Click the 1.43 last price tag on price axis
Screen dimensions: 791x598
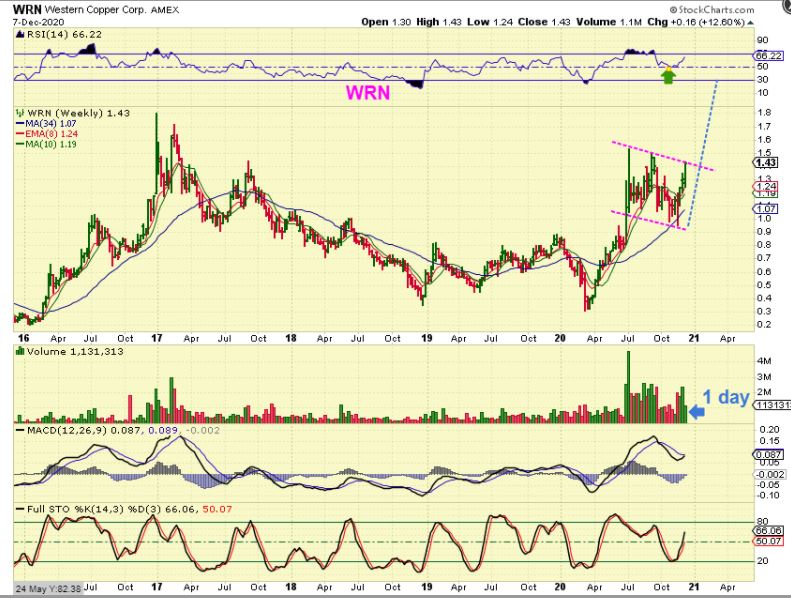766,162
